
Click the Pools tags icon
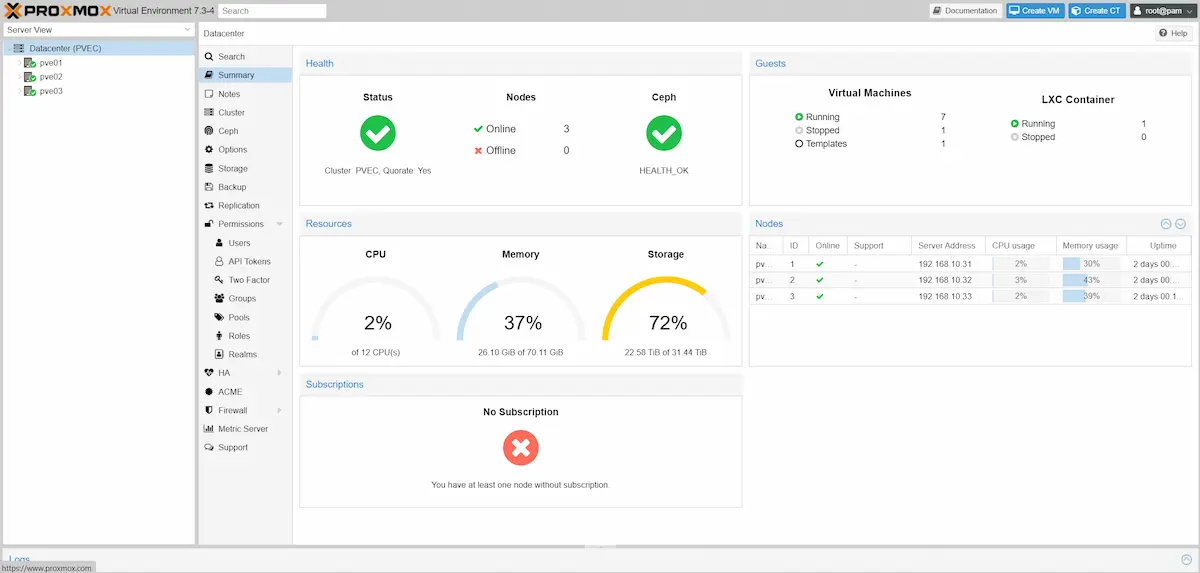(x=219, y=317)
